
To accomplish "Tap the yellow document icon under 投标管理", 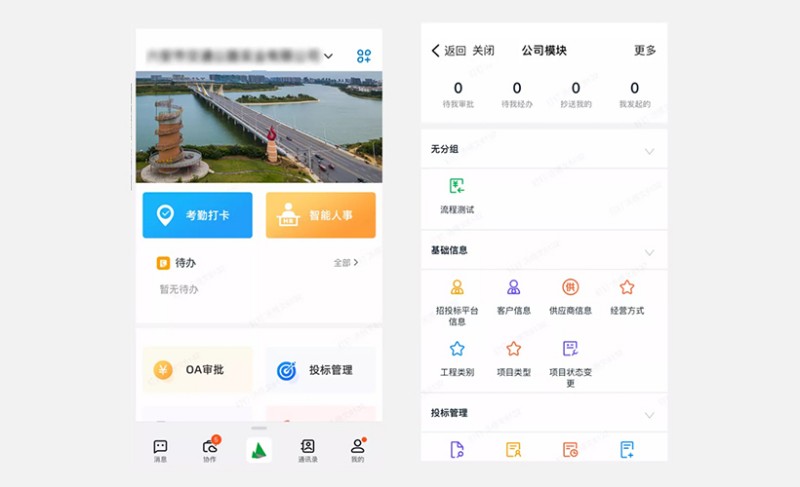I will click(514, 450).
